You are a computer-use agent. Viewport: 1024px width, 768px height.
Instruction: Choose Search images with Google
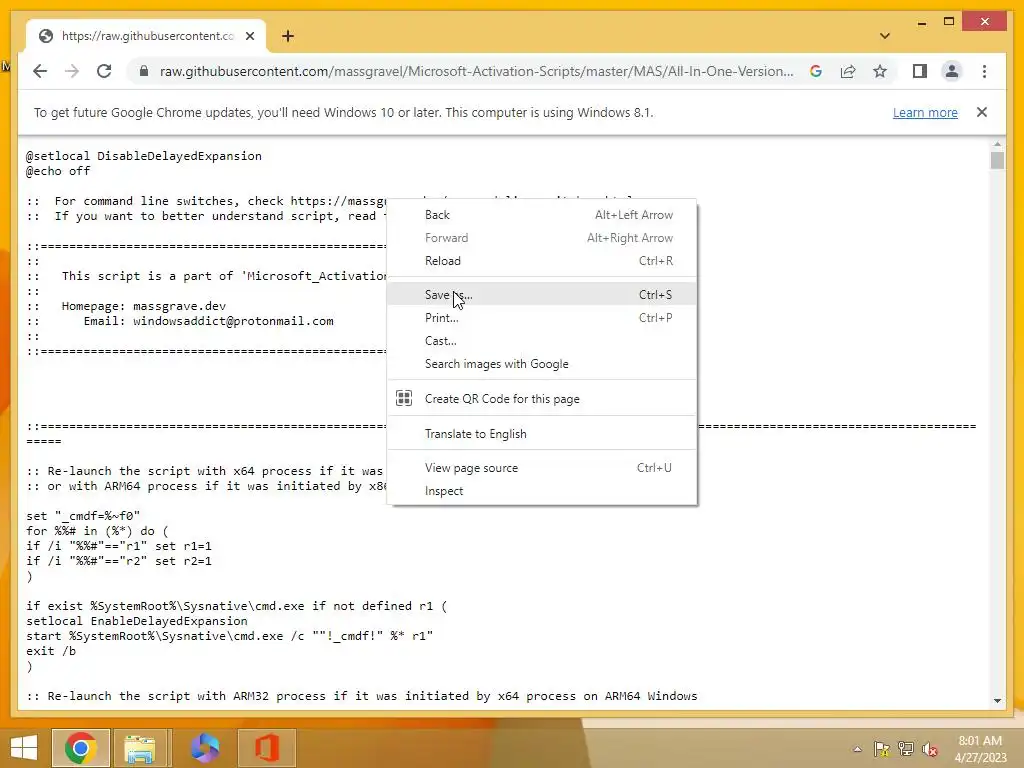[542, 364]
